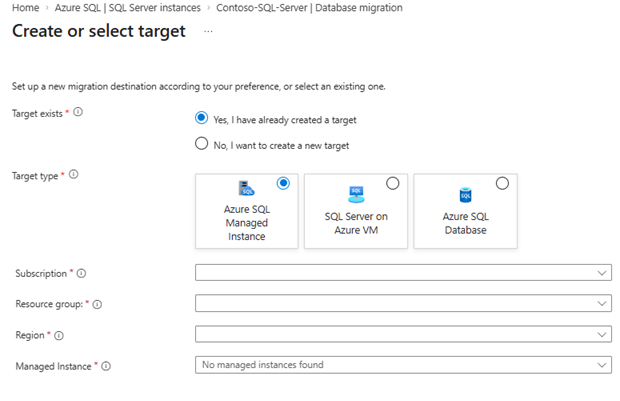
Task: Expand the Managed Instance dropdown
Action: point(402,365)
